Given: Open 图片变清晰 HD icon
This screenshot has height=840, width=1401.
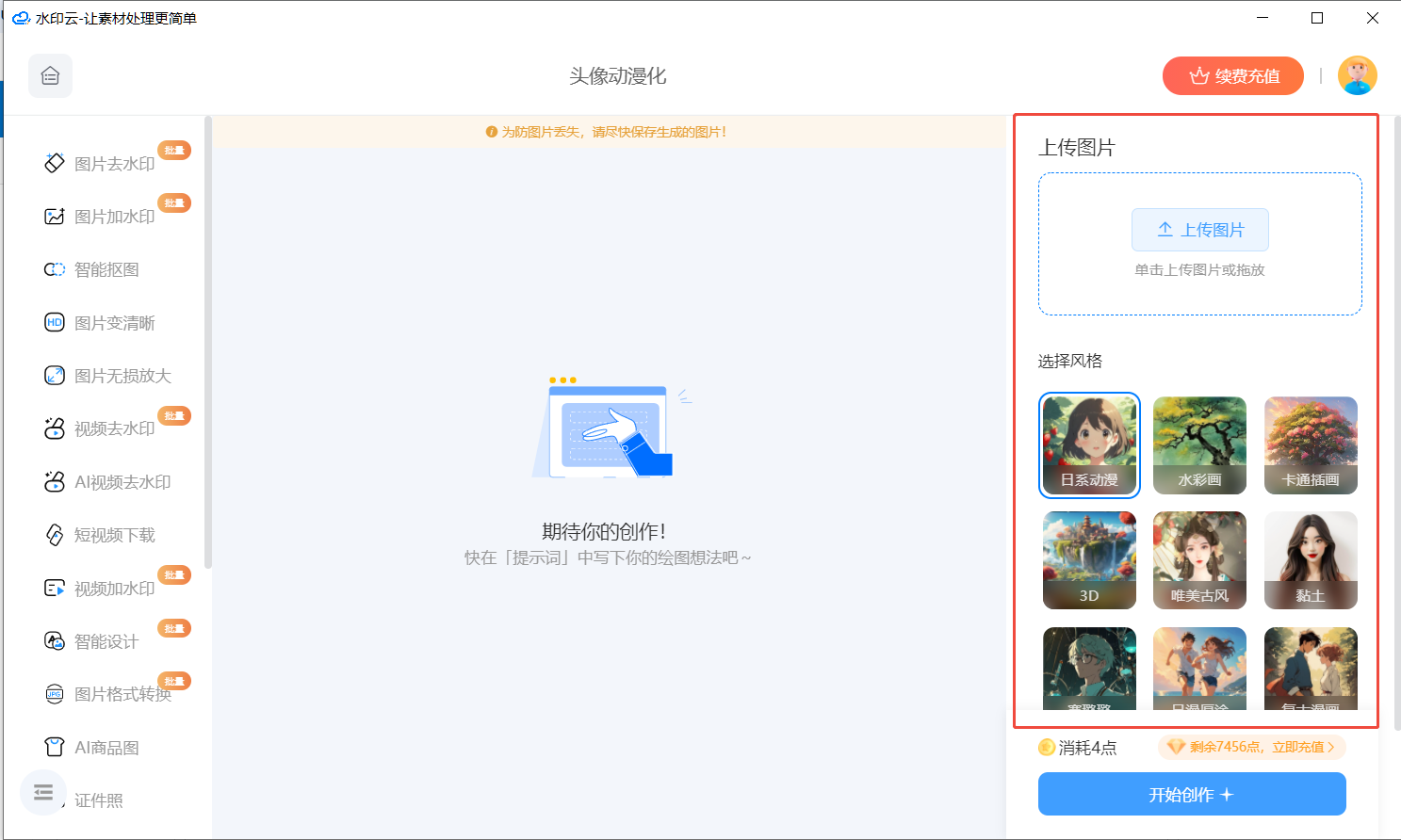Looking at the screenshot, I should click(x=55, y=322).
